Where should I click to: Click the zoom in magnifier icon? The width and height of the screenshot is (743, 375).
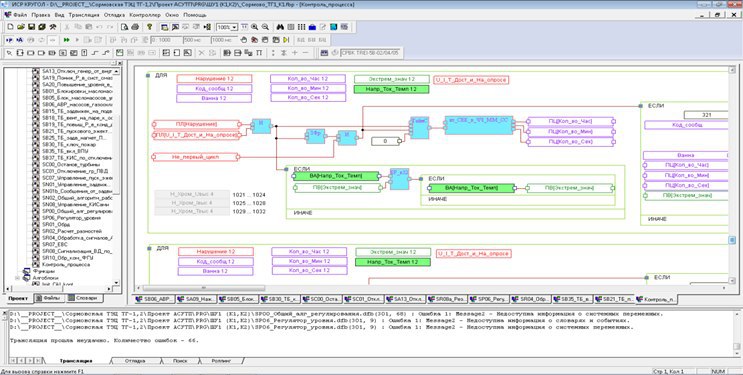[x=254, y=27]
